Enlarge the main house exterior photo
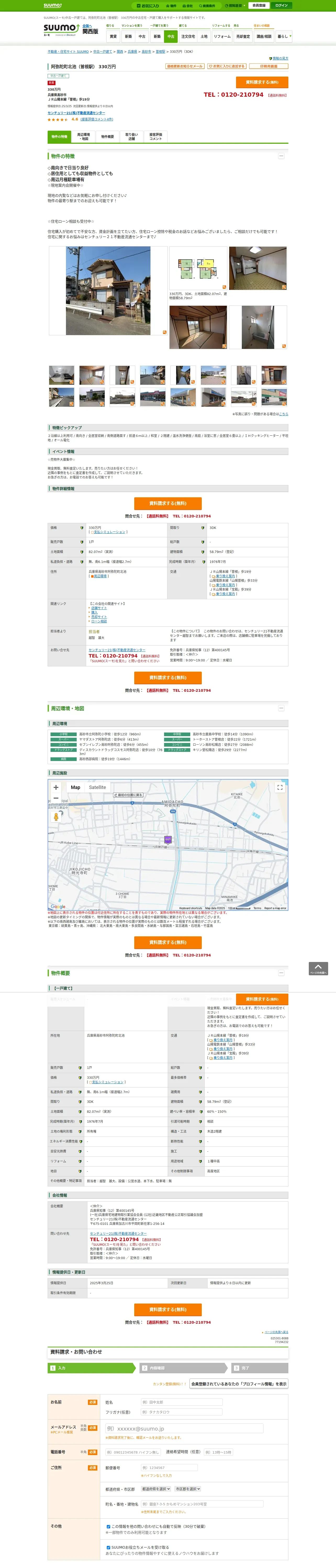This screenshot has height=1568, width=336. click(x=108, y=290)
